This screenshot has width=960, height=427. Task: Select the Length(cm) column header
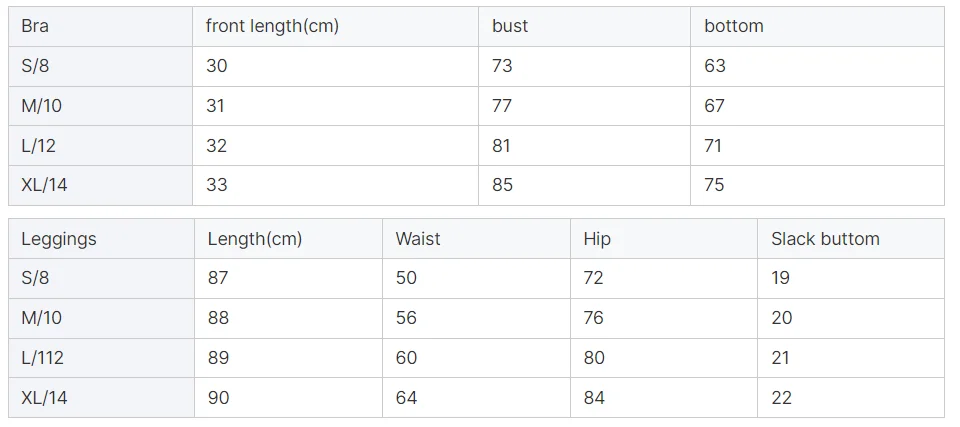click(x=254, y=239)
